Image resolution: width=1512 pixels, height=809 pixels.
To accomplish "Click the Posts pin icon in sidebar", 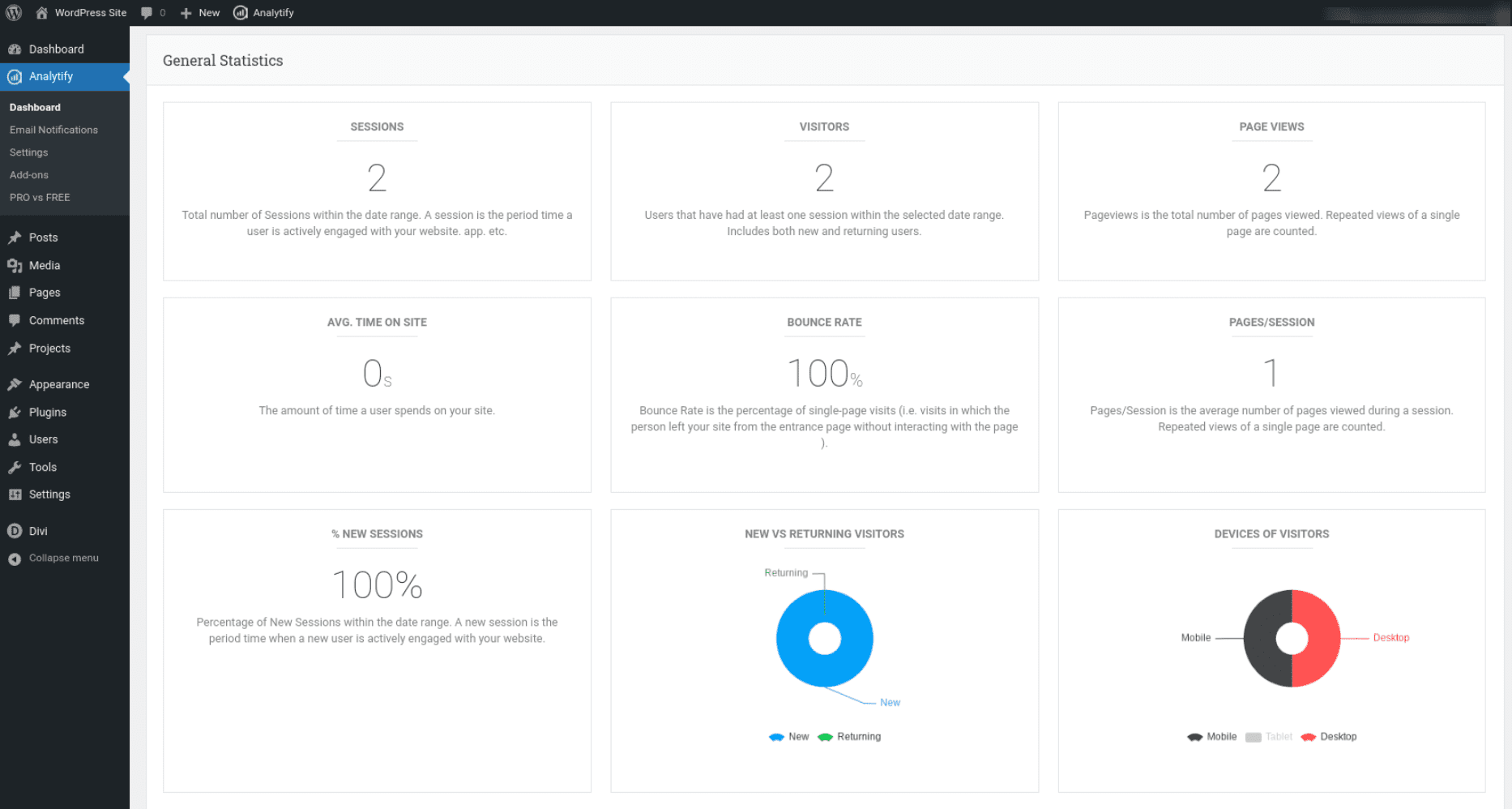I will pos(15,238).
